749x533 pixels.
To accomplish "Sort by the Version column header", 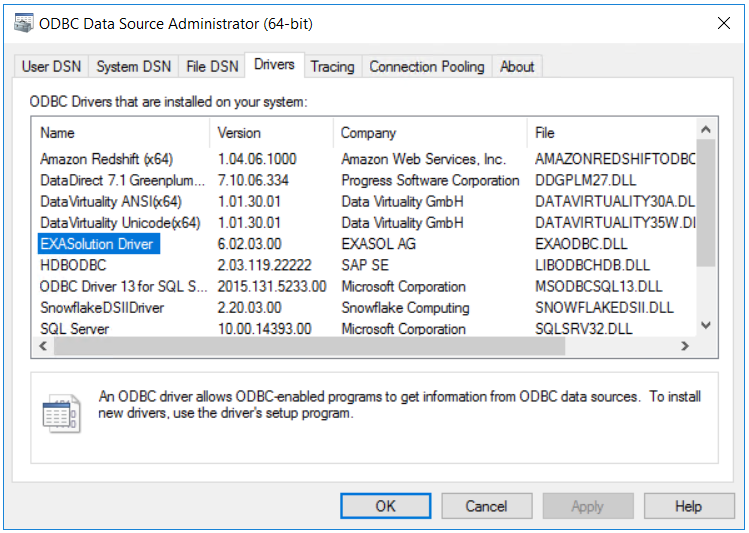I will coord(271,132).
